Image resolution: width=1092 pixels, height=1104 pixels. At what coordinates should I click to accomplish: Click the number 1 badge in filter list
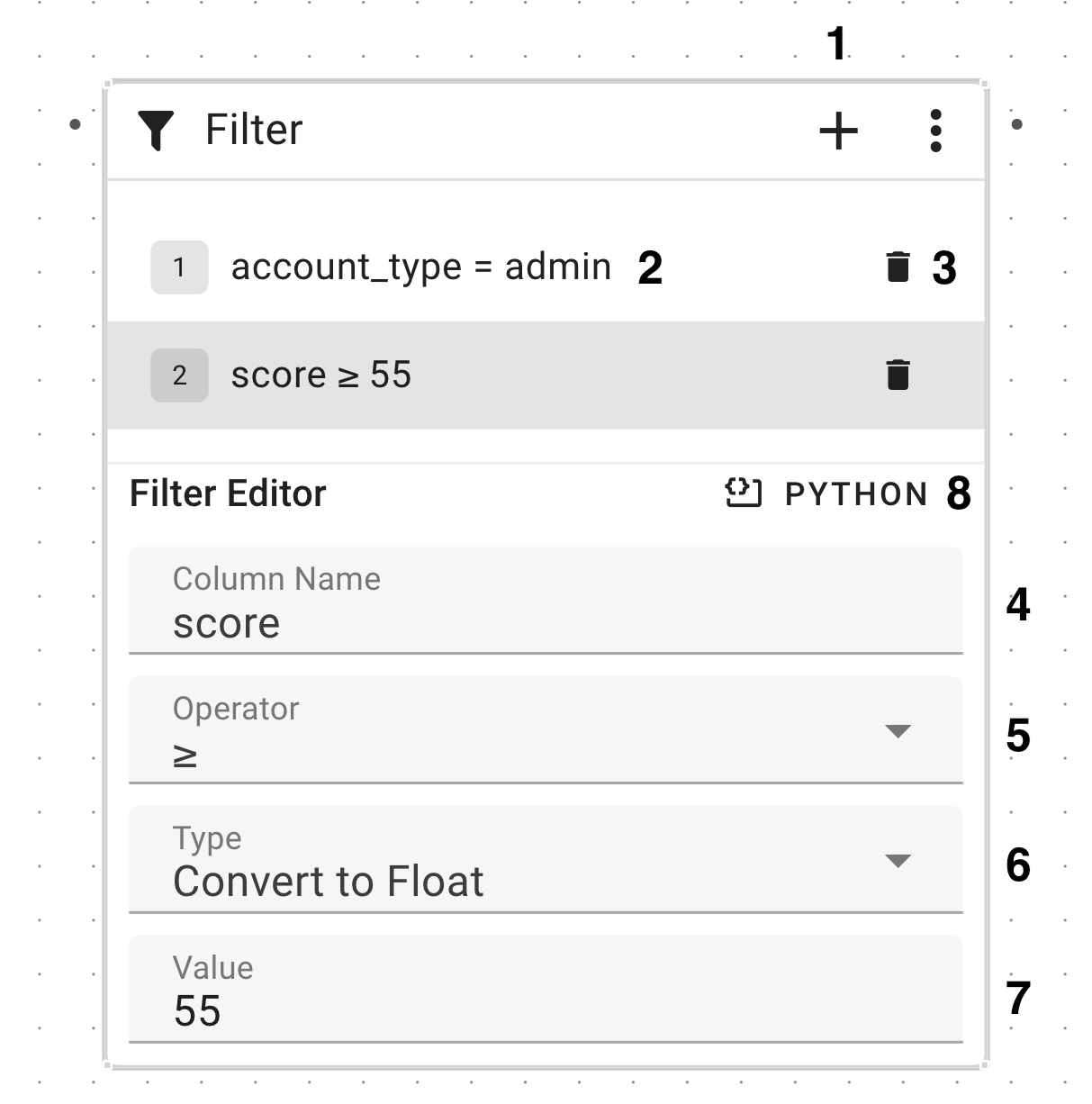179,267
